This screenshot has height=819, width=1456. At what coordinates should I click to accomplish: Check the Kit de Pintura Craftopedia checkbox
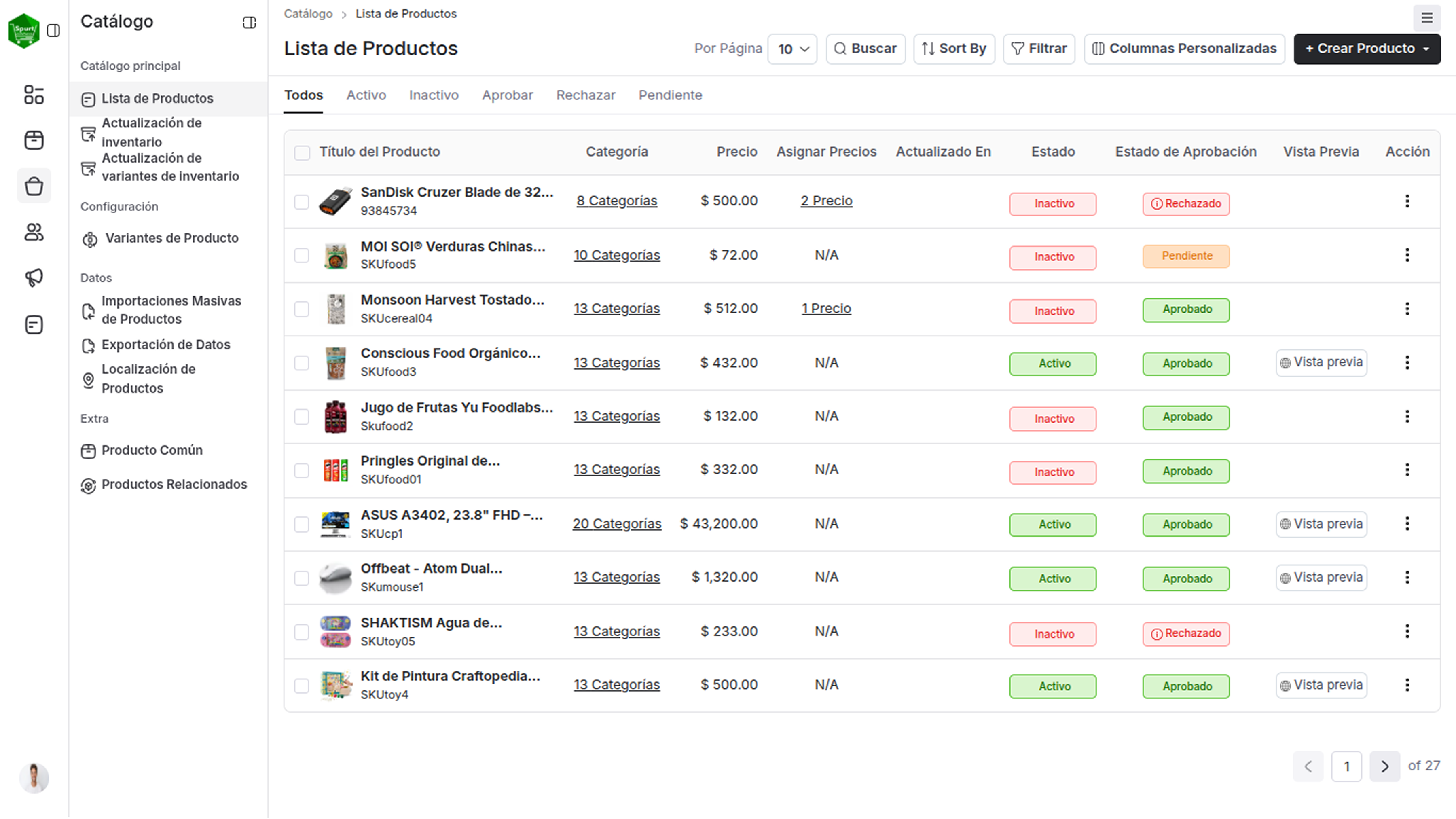[302, 686]
